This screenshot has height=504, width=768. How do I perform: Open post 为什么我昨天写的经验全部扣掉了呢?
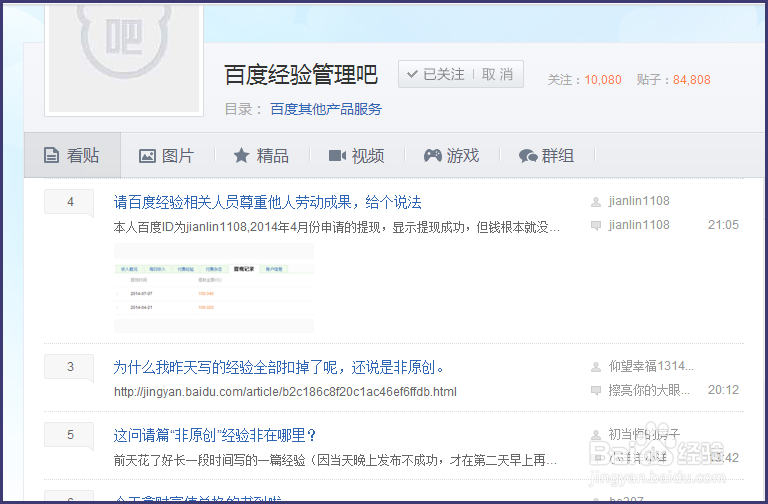tap(279, 367)
